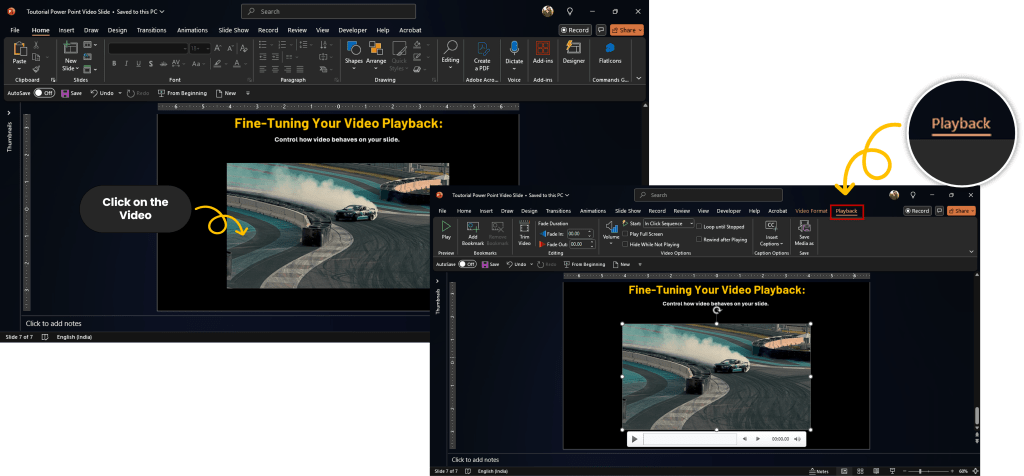Viewport: 1024px width, 476px height.
Task: Switch to the Playback tab
Action: (846, 211)
